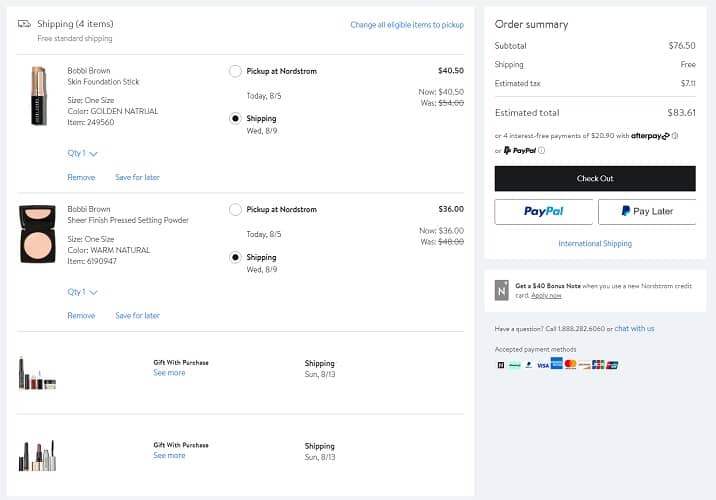This screenshot has height=500, width=716.
Task: Click the shipping truck icon
Action: pos(24,24)
